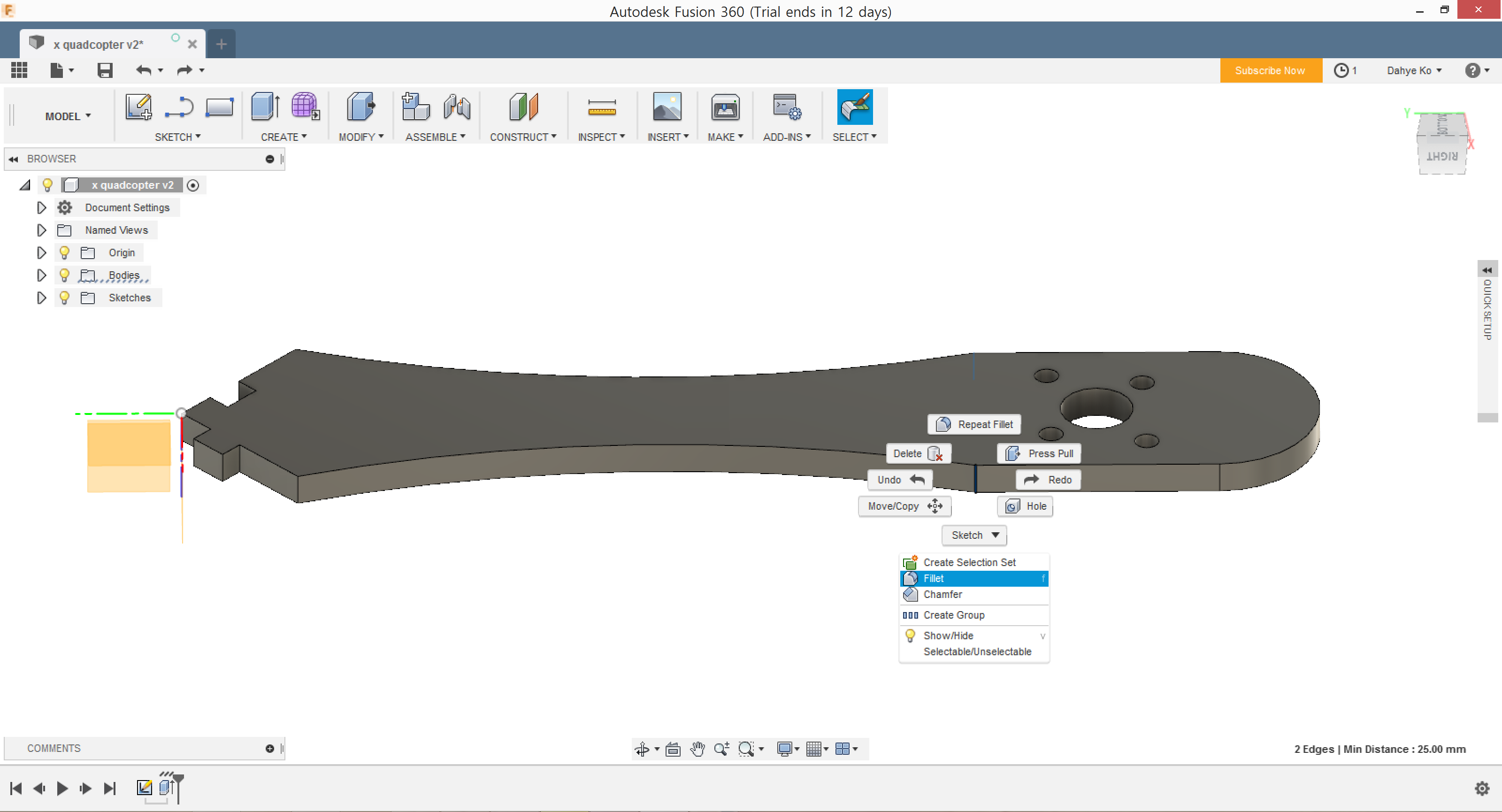
Task: Expand the Document Settings node
Action: 40,207
